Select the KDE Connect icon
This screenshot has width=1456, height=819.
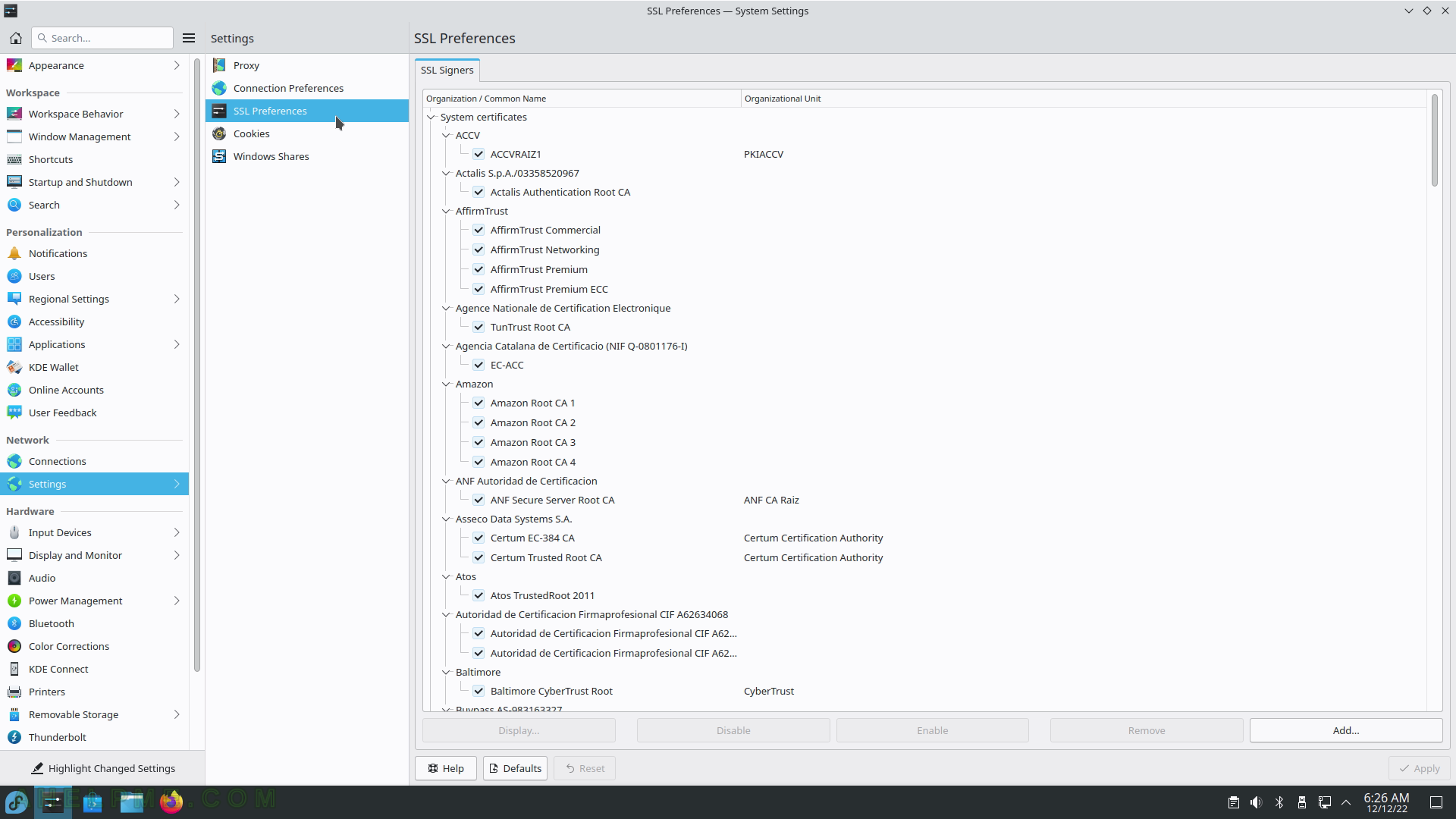(x=14, y=669)
